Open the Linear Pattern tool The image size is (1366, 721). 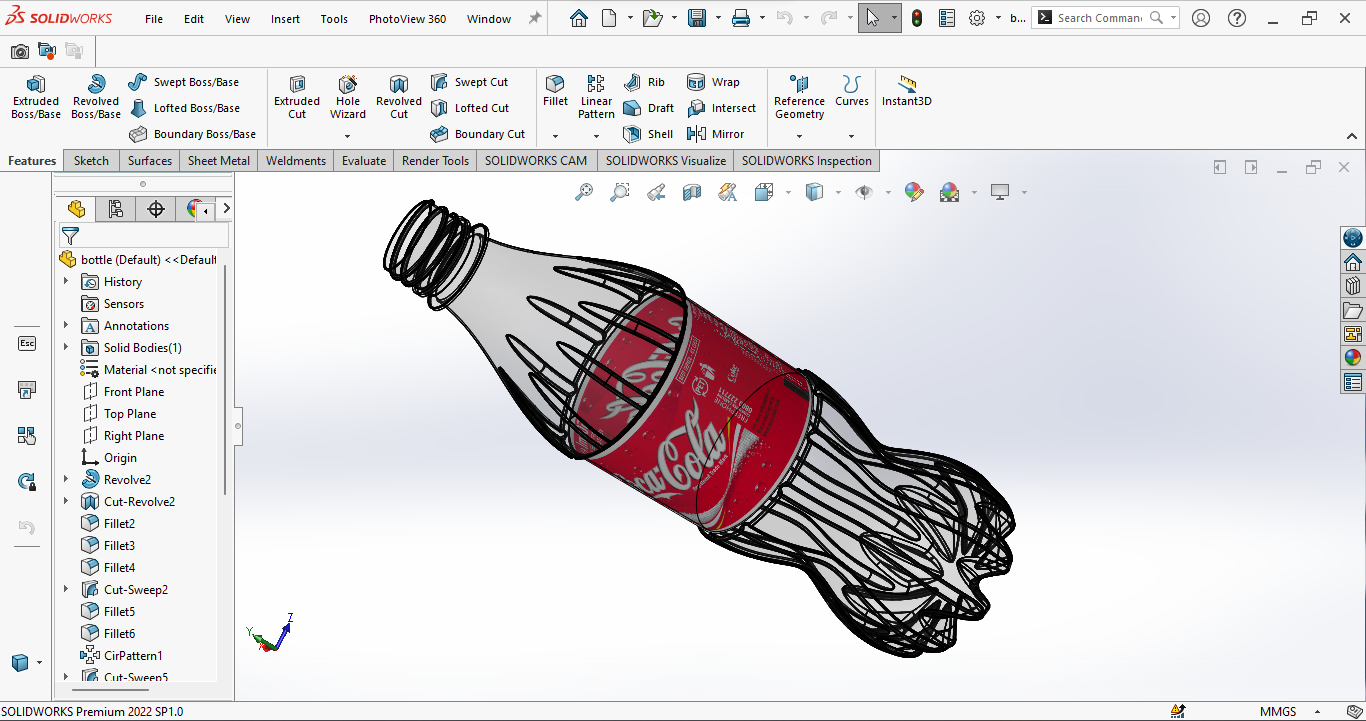[596, 97]
